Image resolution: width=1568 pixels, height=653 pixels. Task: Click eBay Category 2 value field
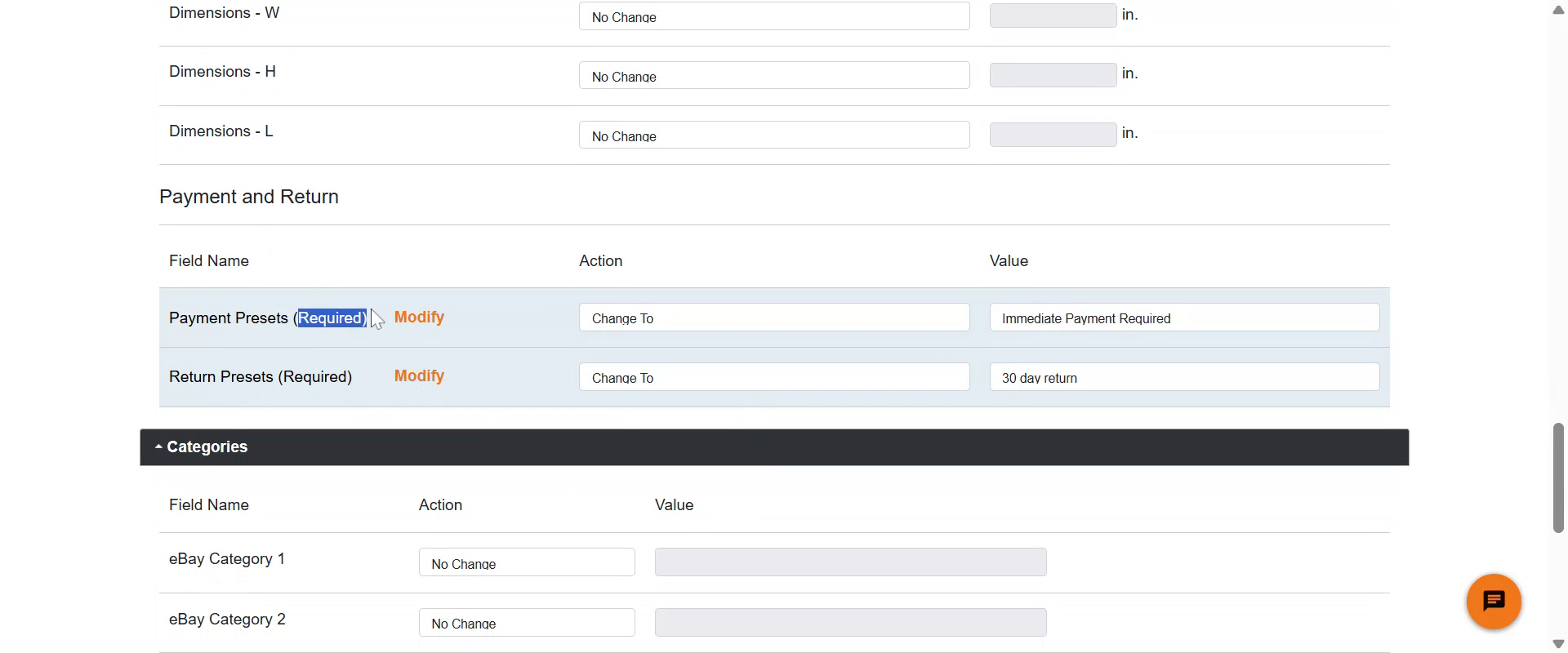tap(850, 623)
